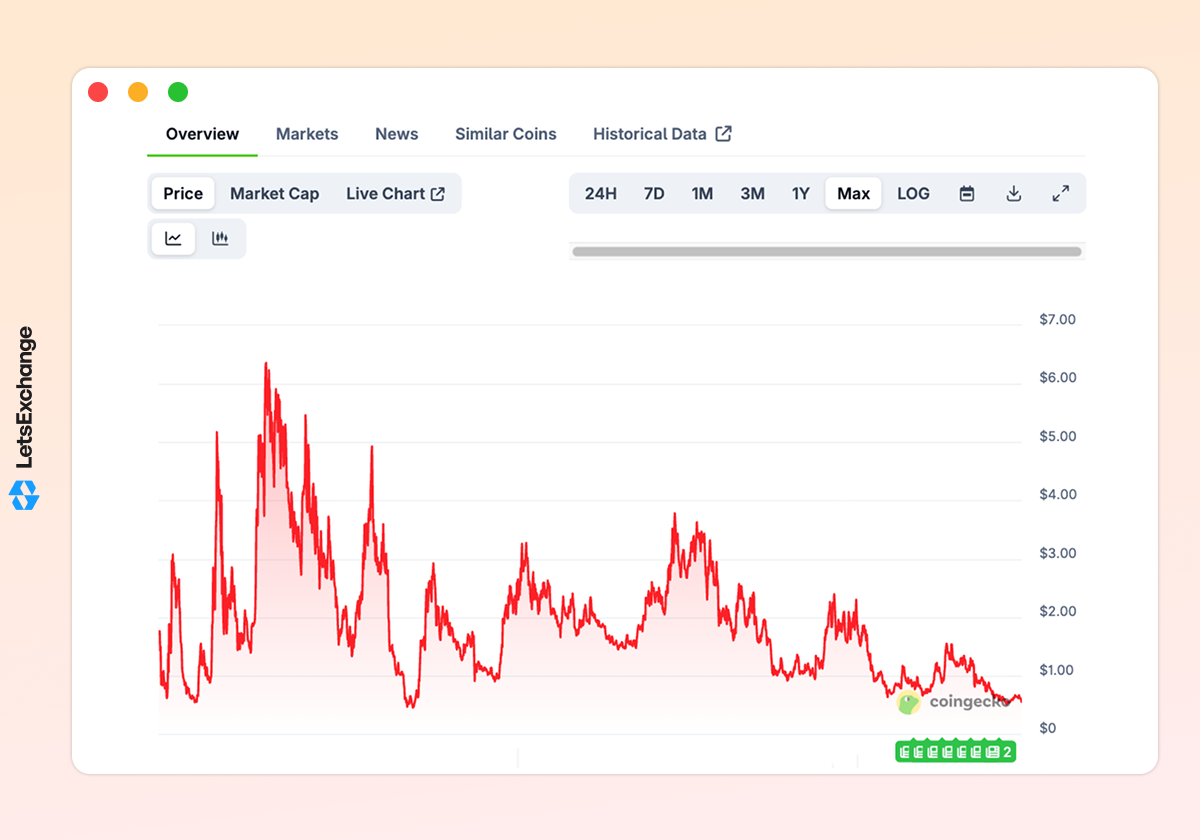Switch to the Markets tab
Image resolution: width=1200 pixels, height=840 pixels.
pyautogui.click(x=307, y=134)
